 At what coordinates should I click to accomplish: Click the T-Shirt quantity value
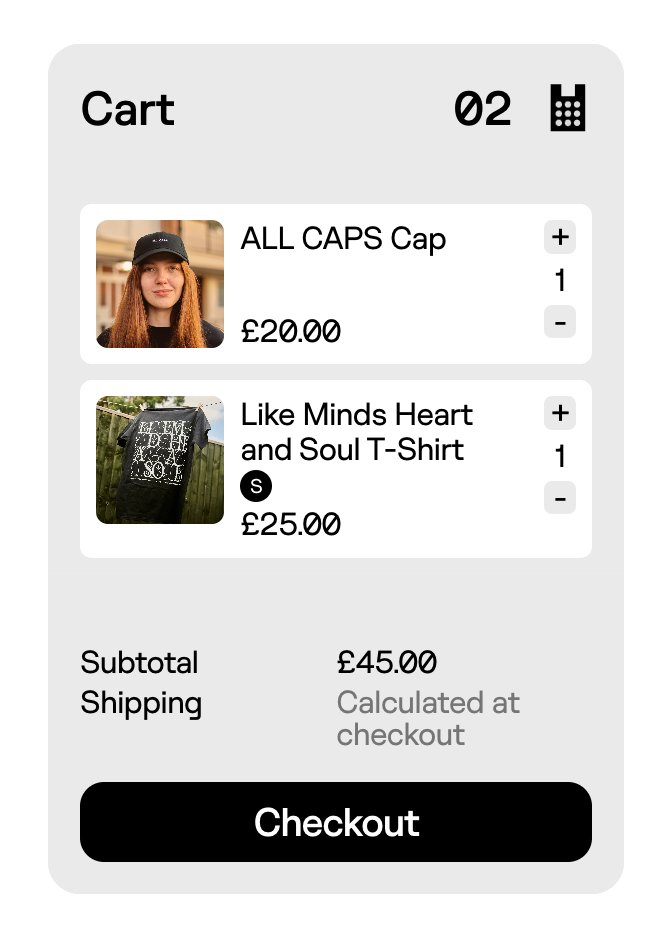[560, 457]
